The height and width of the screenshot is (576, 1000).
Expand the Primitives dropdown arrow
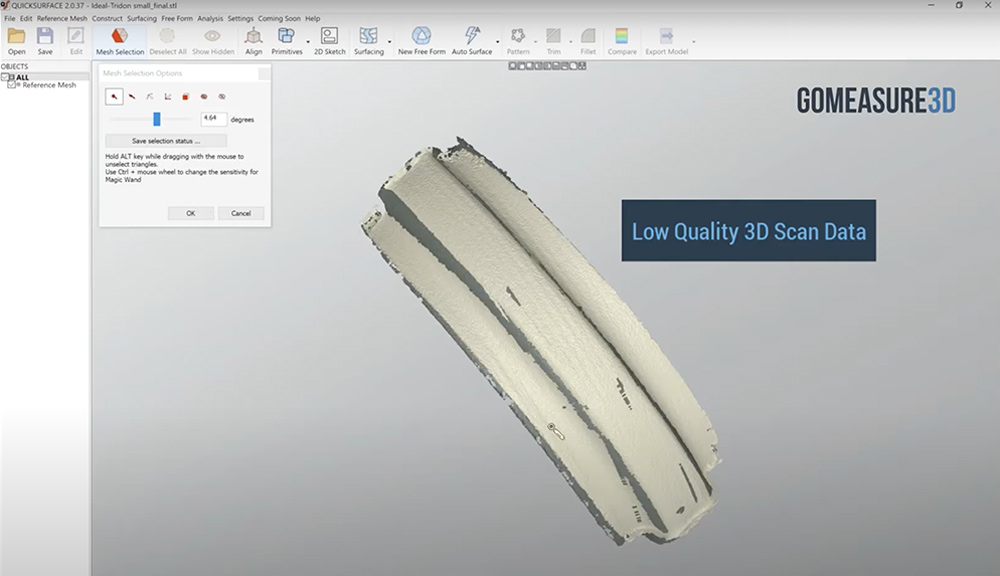[x=308, y=42]
